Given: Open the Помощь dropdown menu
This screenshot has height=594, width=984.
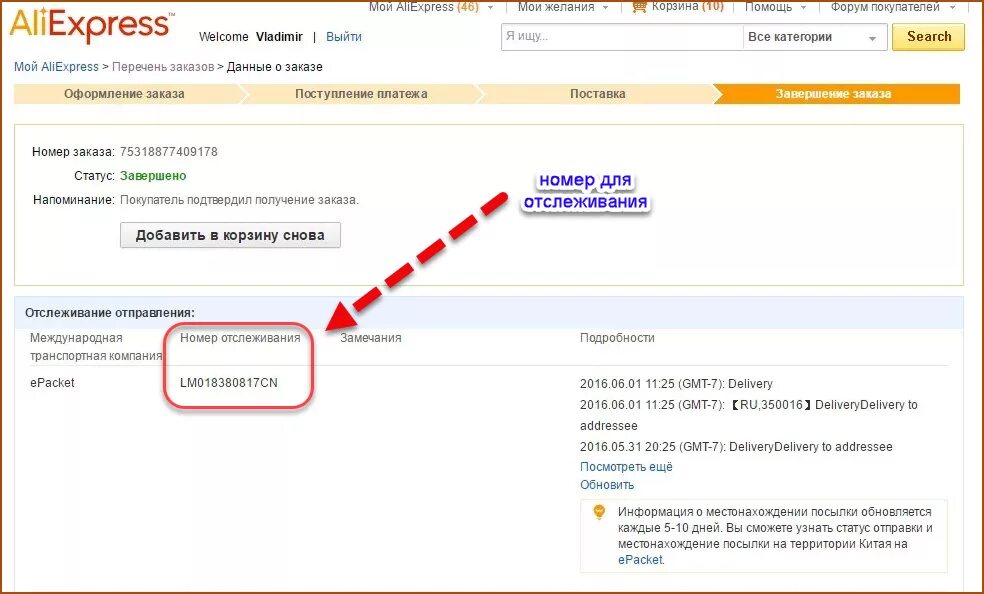Looking at the screenshot, I should [x=775, y=7].
